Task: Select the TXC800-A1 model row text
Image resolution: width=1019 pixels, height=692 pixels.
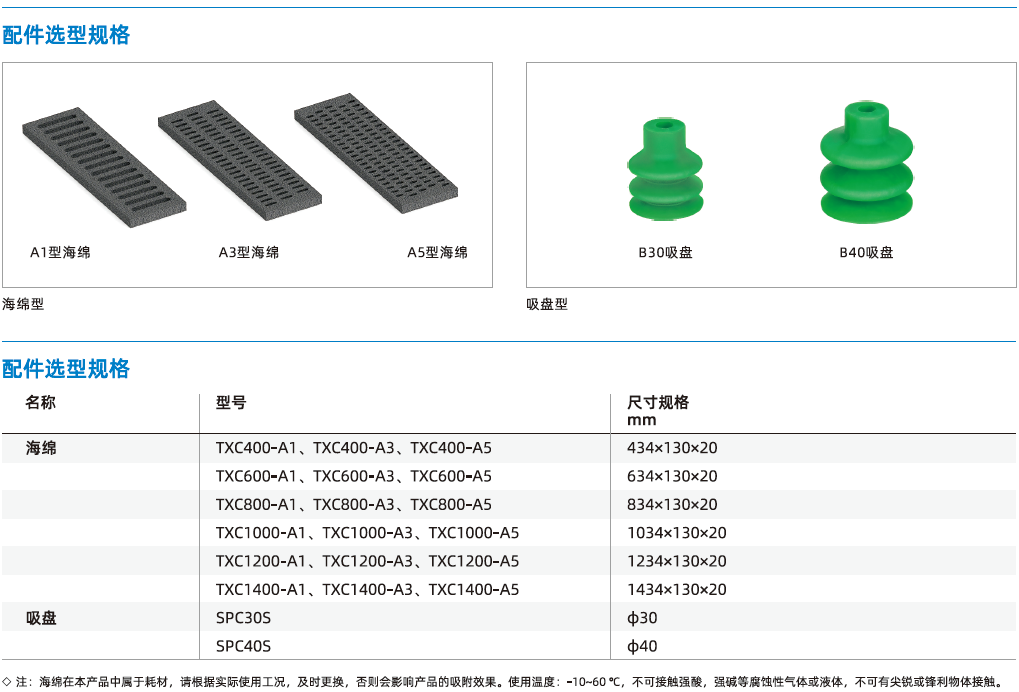Action: tap(354, 504)
